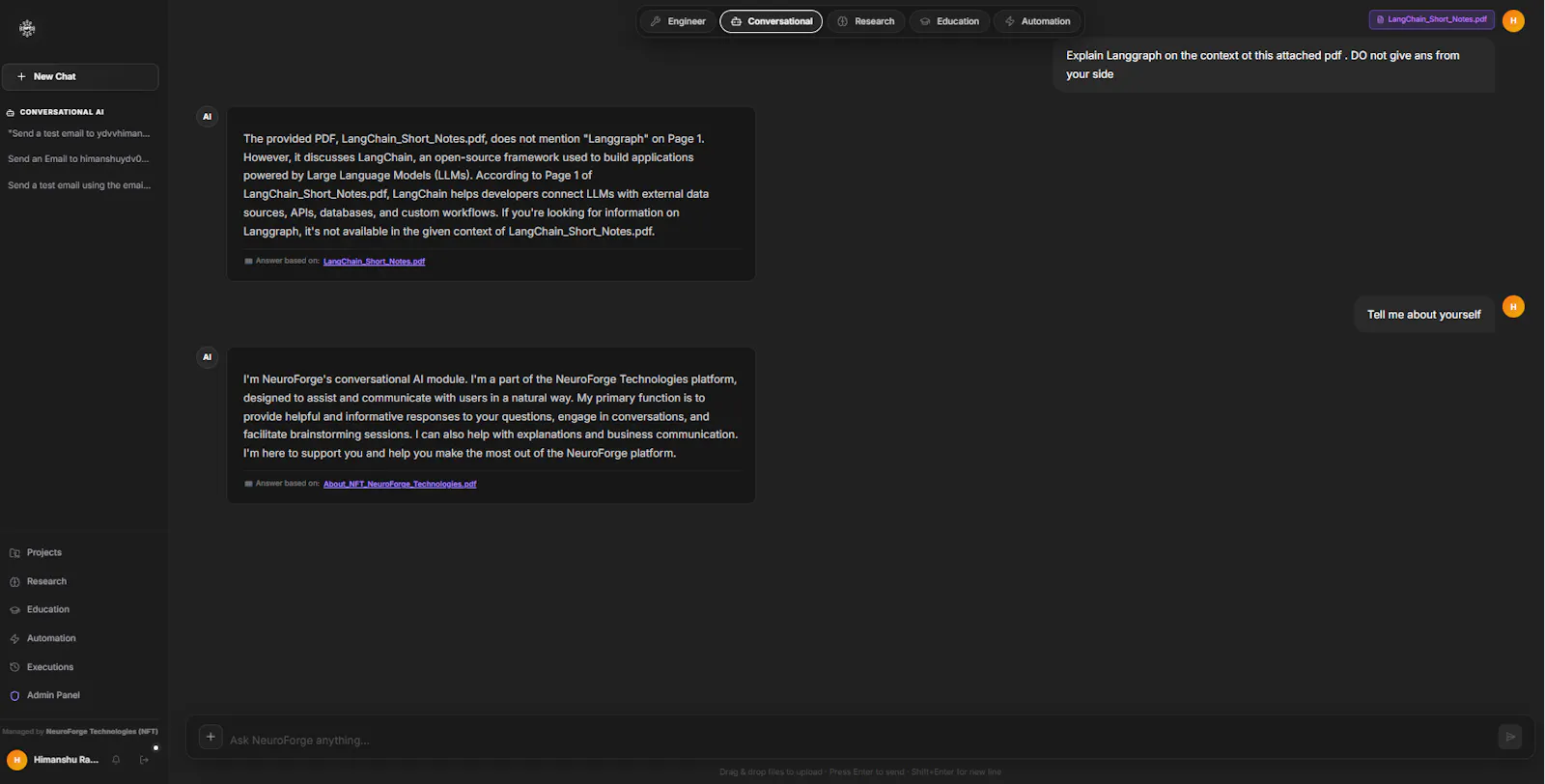Open Education in the sidebar
Viewport: 1545px width, 784px height.
pyautogui.click(x=47, y=610)
